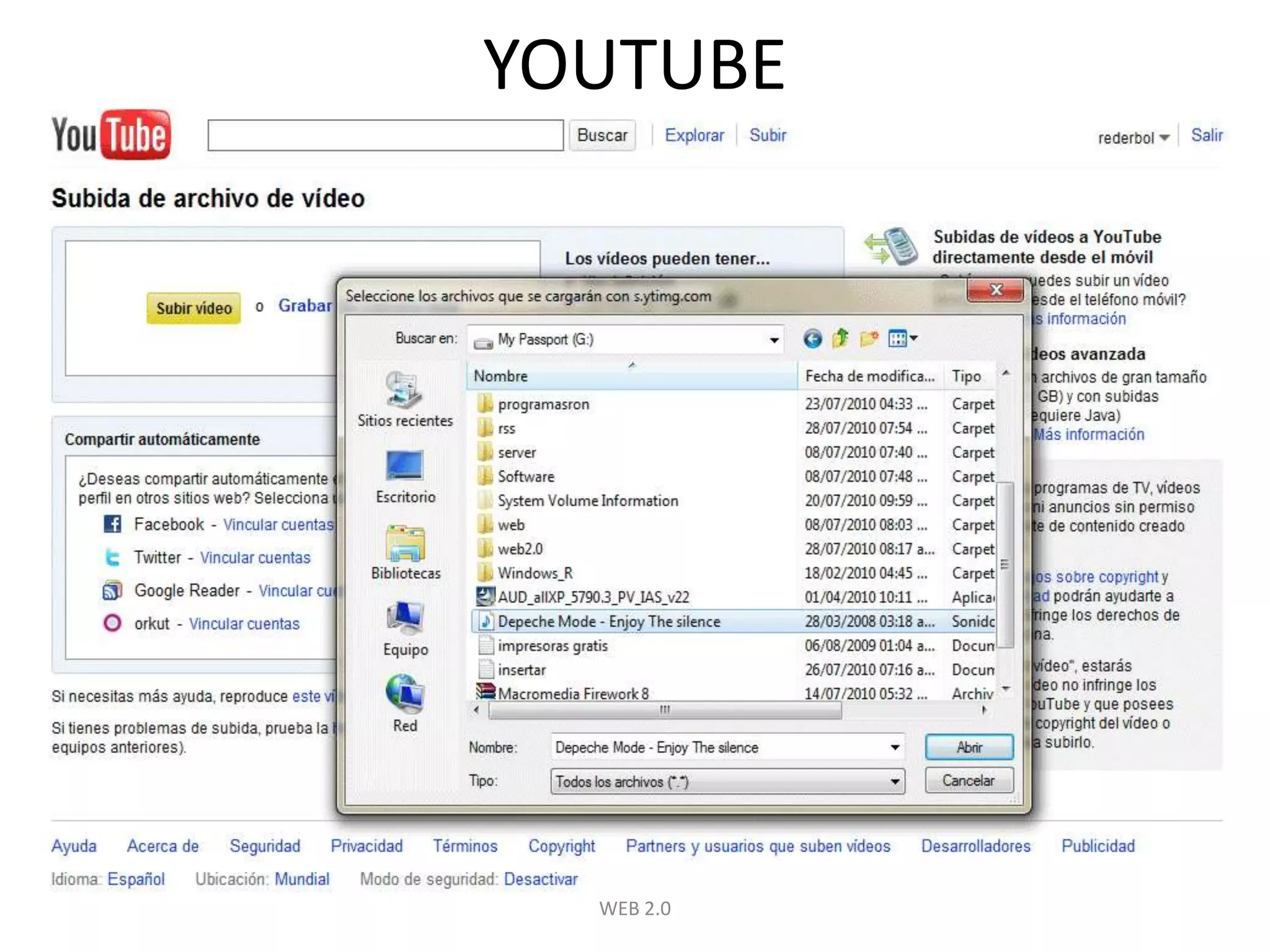
Task: Sort by the Nombre column header
Action: coord(632,376)
